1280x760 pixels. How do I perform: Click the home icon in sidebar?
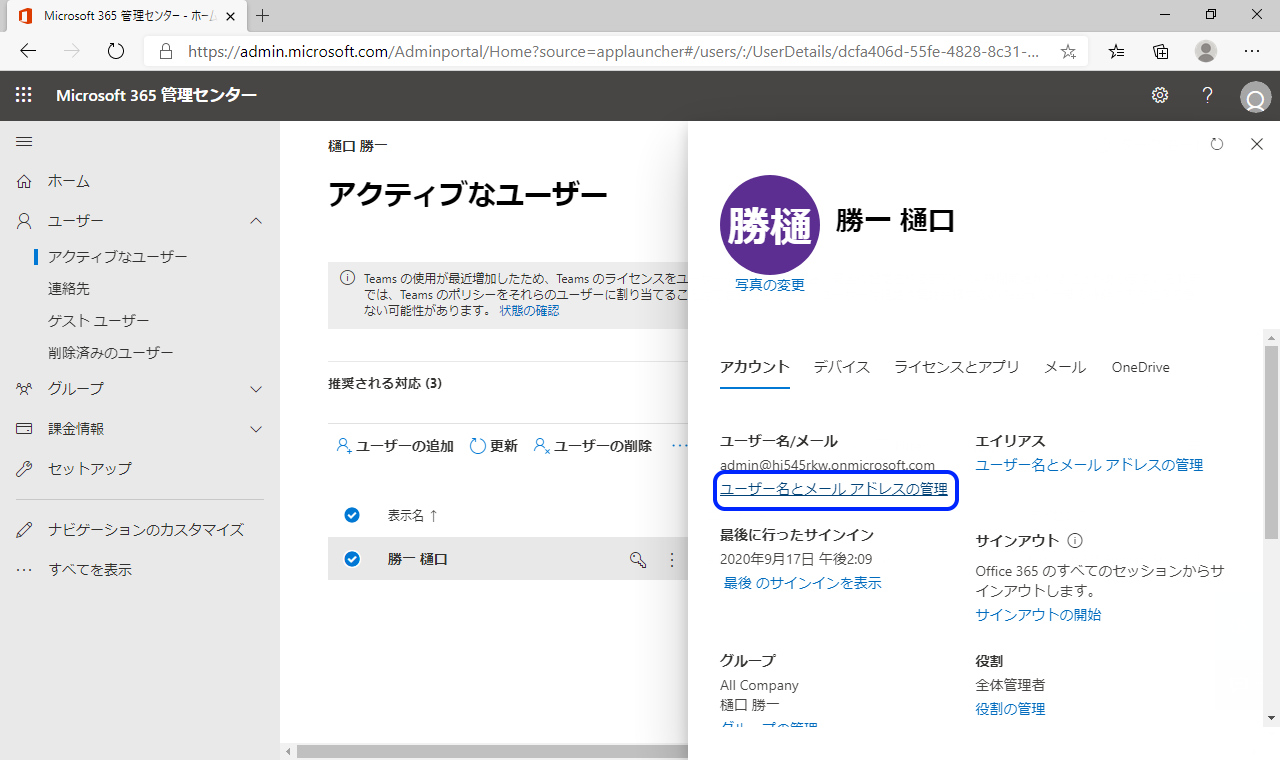[x=25, y=181]
